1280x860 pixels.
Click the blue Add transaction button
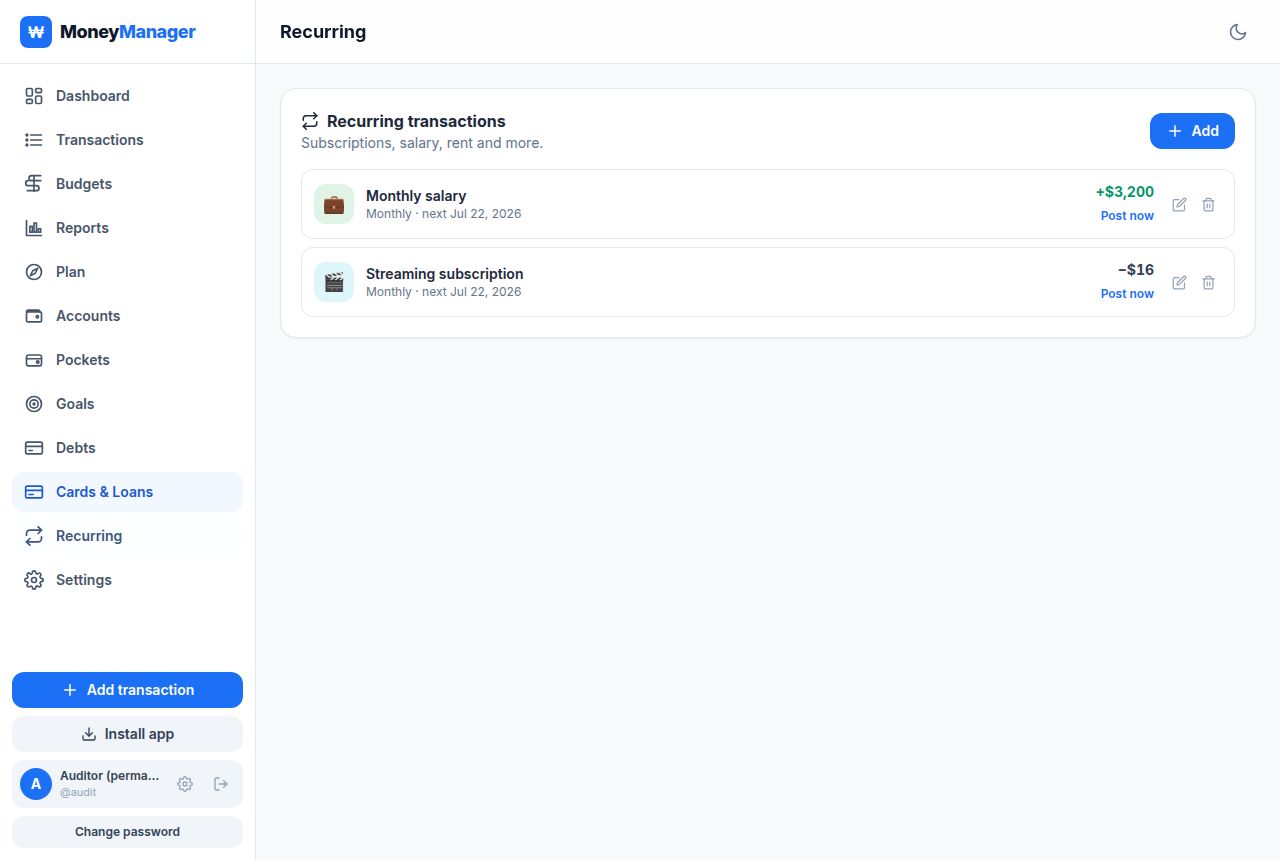point(127,690)
